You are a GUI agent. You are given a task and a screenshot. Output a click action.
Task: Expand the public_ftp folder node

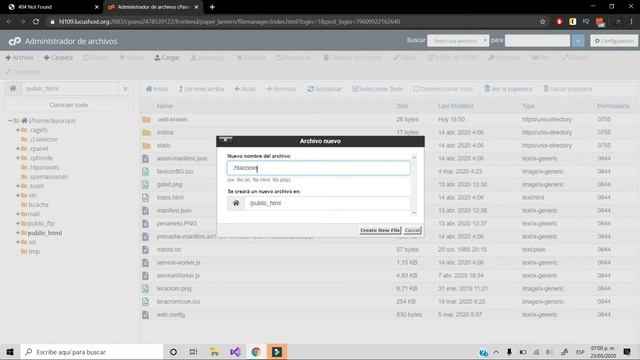click(x=18, y=223)
